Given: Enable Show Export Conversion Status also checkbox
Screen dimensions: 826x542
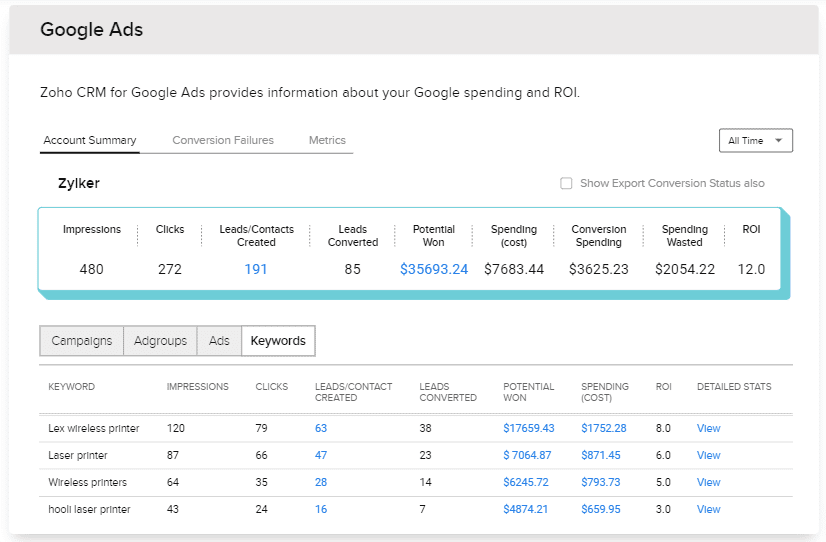Looking at the screenshot, I should point(566,183).
